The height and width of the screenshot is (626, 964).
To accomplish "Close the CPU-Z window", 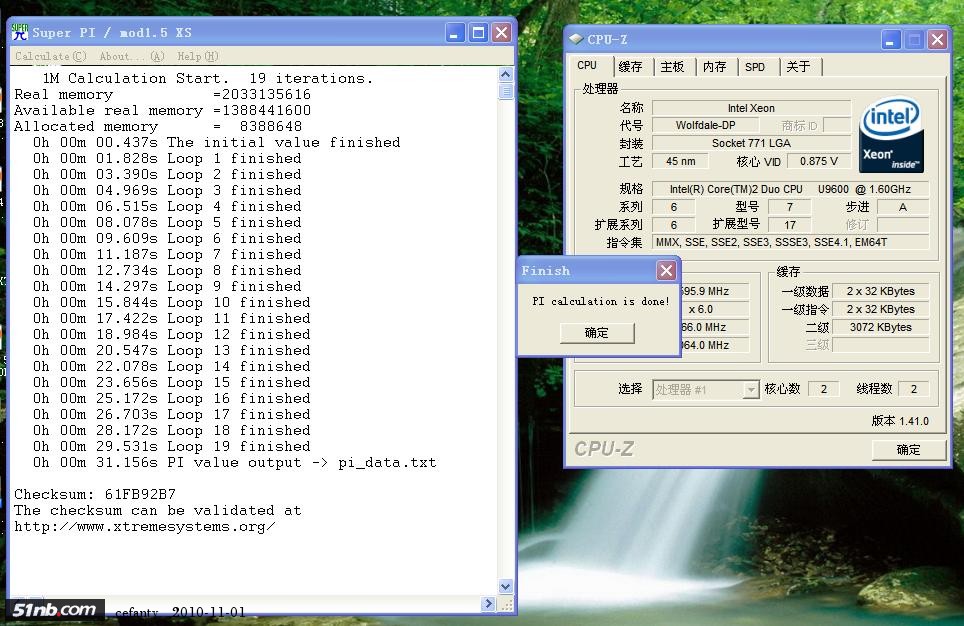I will point(937,40).
